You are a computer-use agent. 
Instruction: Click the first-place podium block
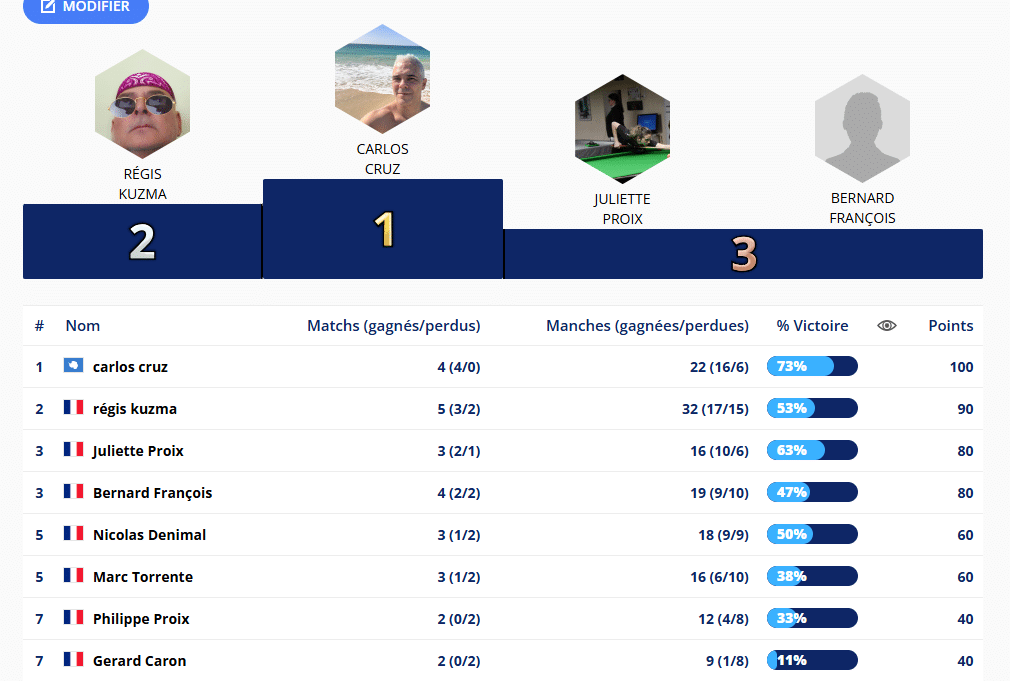coord(383,229)
